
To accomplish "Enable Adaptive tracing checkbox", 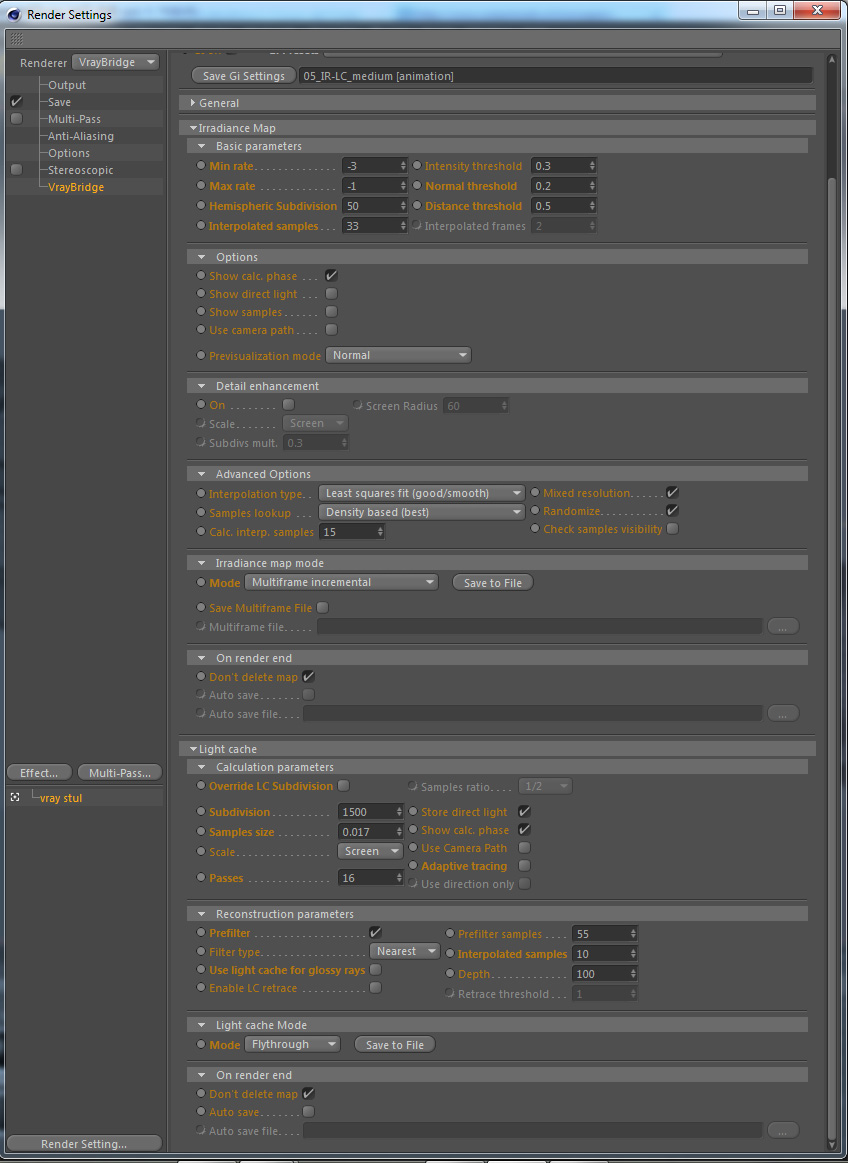I will pyautogui.click(x=525, y=866).
